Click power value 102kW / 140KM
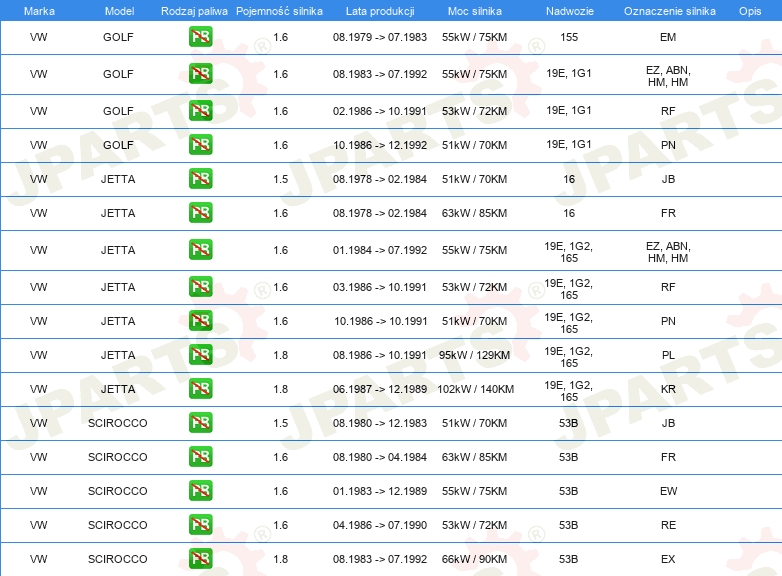 [475, 389]
